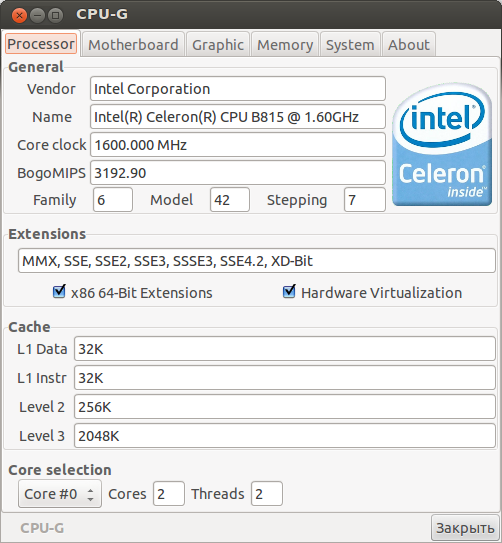Select the System tab
Viewport: 502px width, 543px height.
350,45
